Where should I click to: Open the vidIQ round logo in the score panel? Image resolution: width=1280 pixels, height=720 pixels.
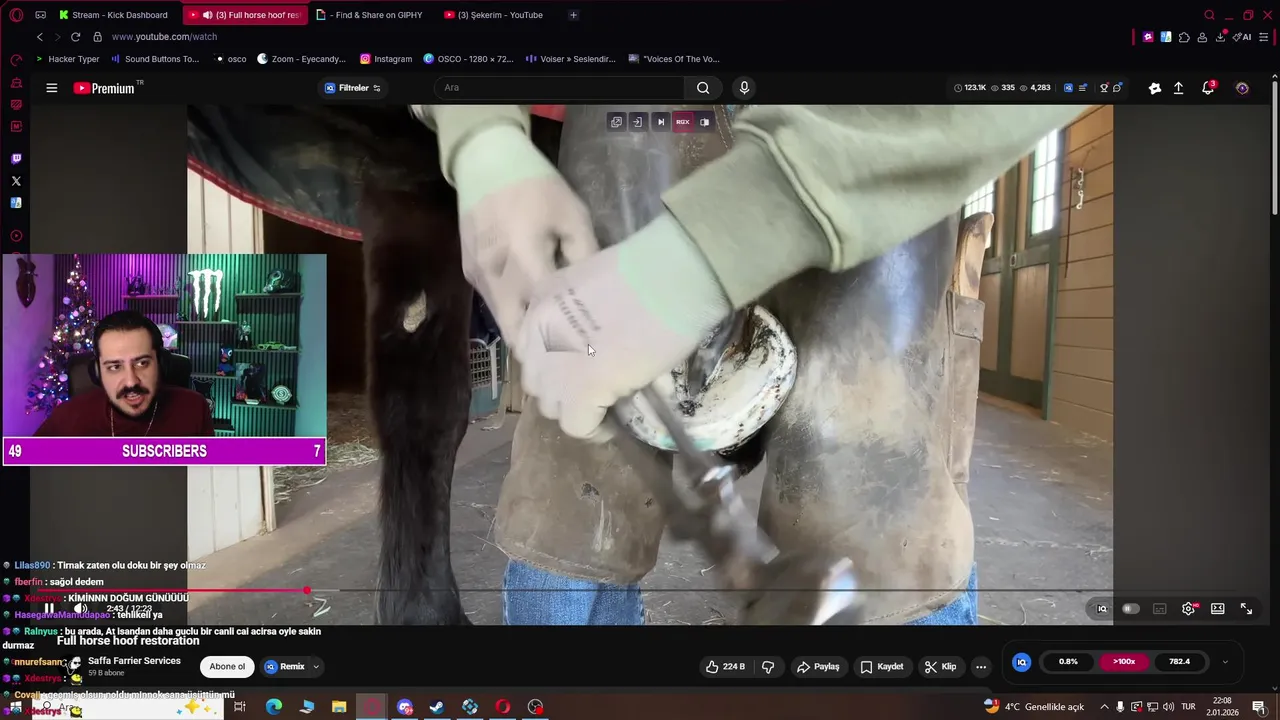(x=1022, y=662)
